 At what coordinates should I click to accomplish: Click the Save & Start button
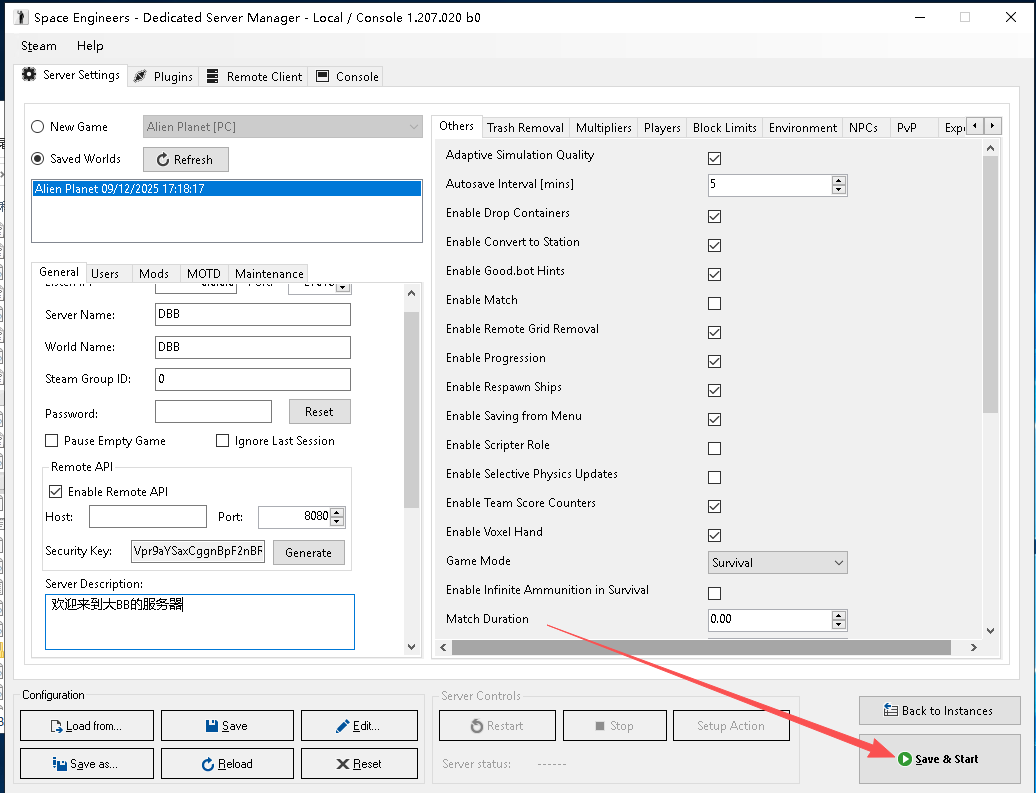(x=938, y=759)
